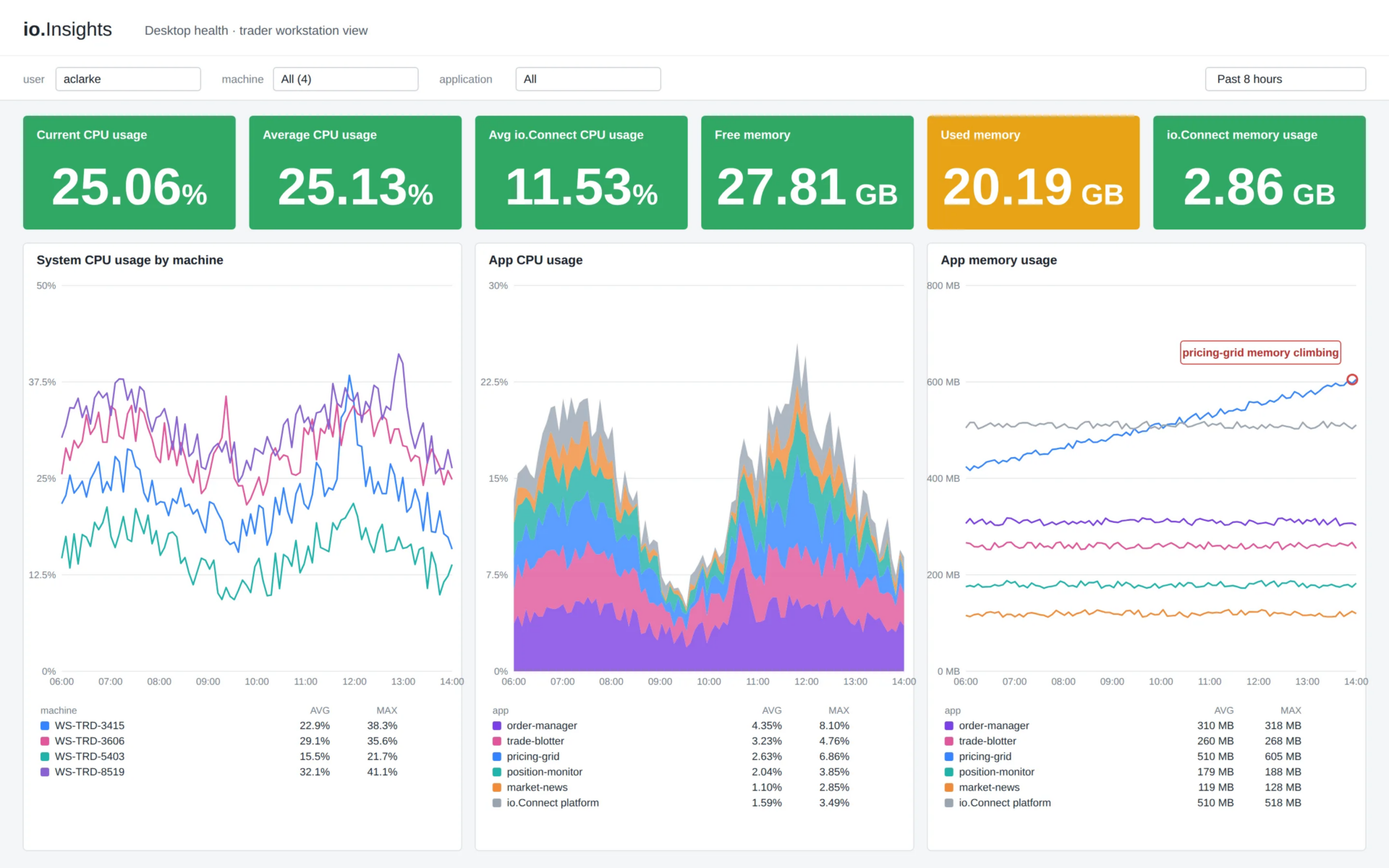Click the io.Insights logo
Image resolution: width=1389 pixels, height=868 pixels.
pyautogui.click(x=67, y=29)
